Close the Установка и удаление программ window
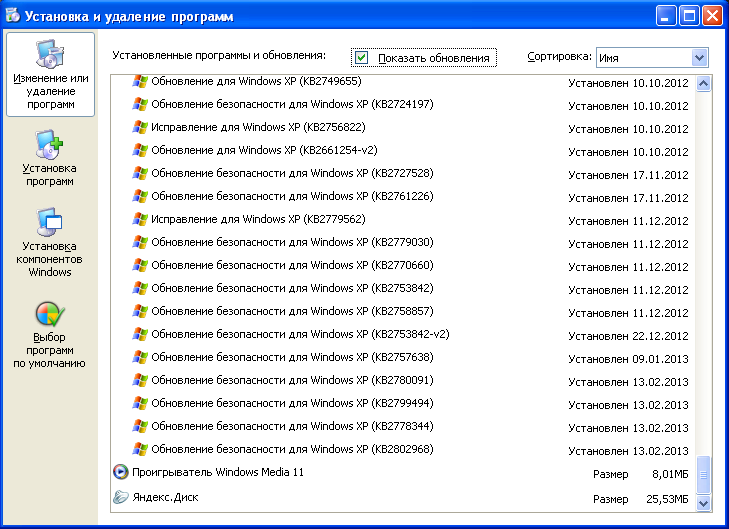This screenshot has width=729, height=529. tap(712, 16)
